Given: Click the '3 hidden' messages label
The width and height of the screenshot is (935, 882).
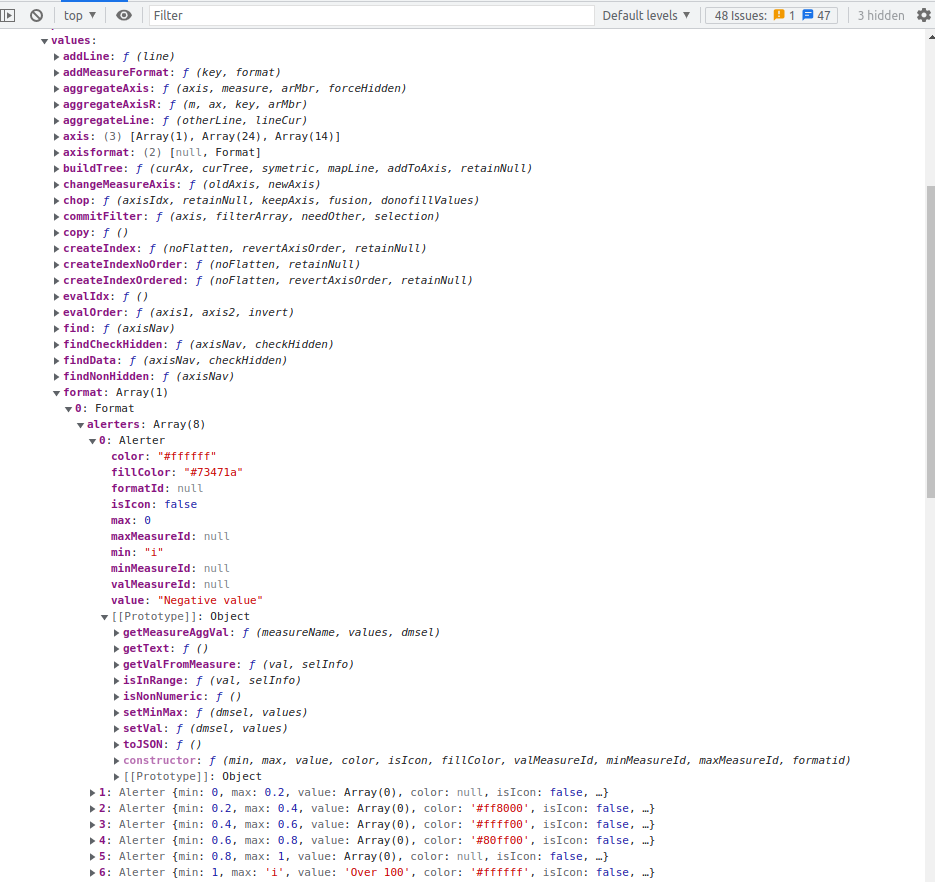Looking at the screenshot, I should (880, 15).
